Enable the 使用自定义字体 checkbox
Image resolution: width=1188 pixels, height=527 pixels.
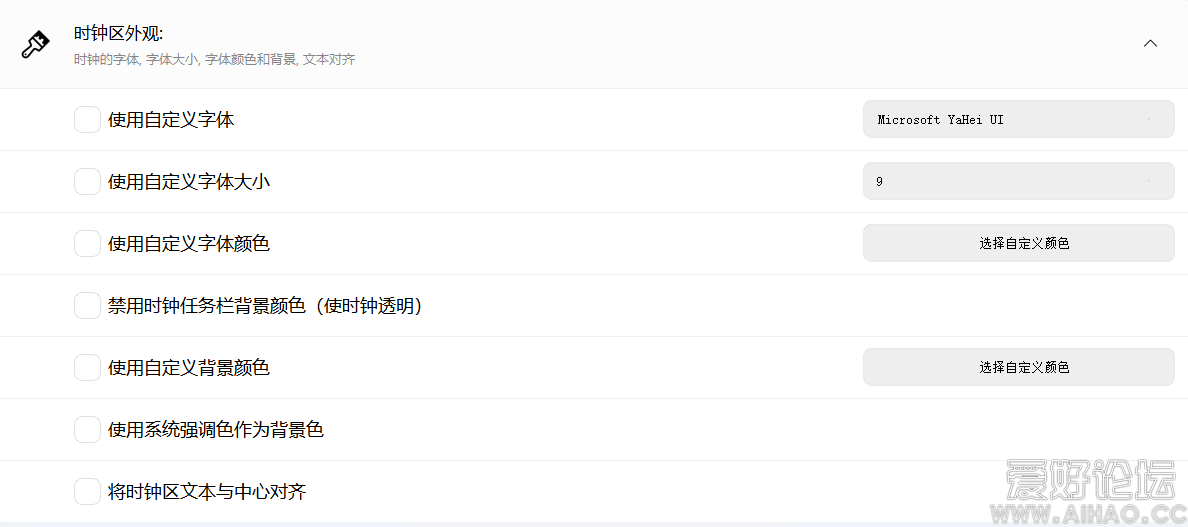pyautogui.click(x=87, y=120)
